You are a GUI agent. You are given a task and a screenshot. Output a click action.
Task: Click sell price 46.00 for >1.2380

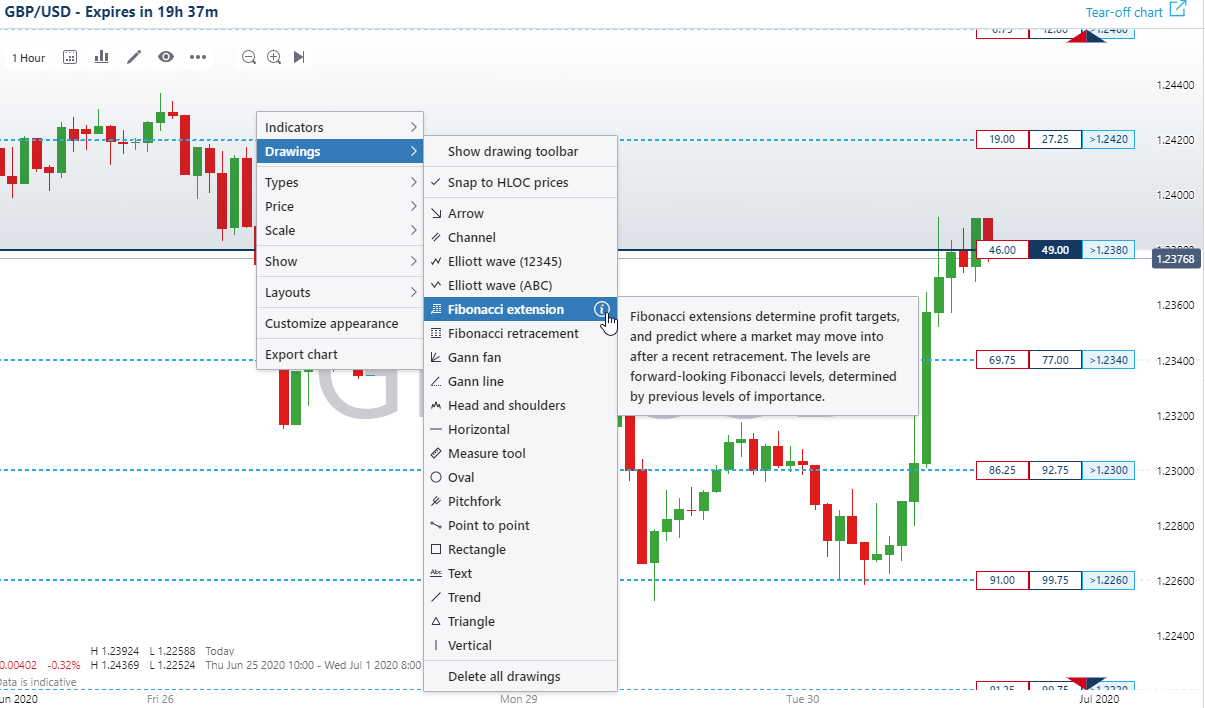pos(1002,250)
